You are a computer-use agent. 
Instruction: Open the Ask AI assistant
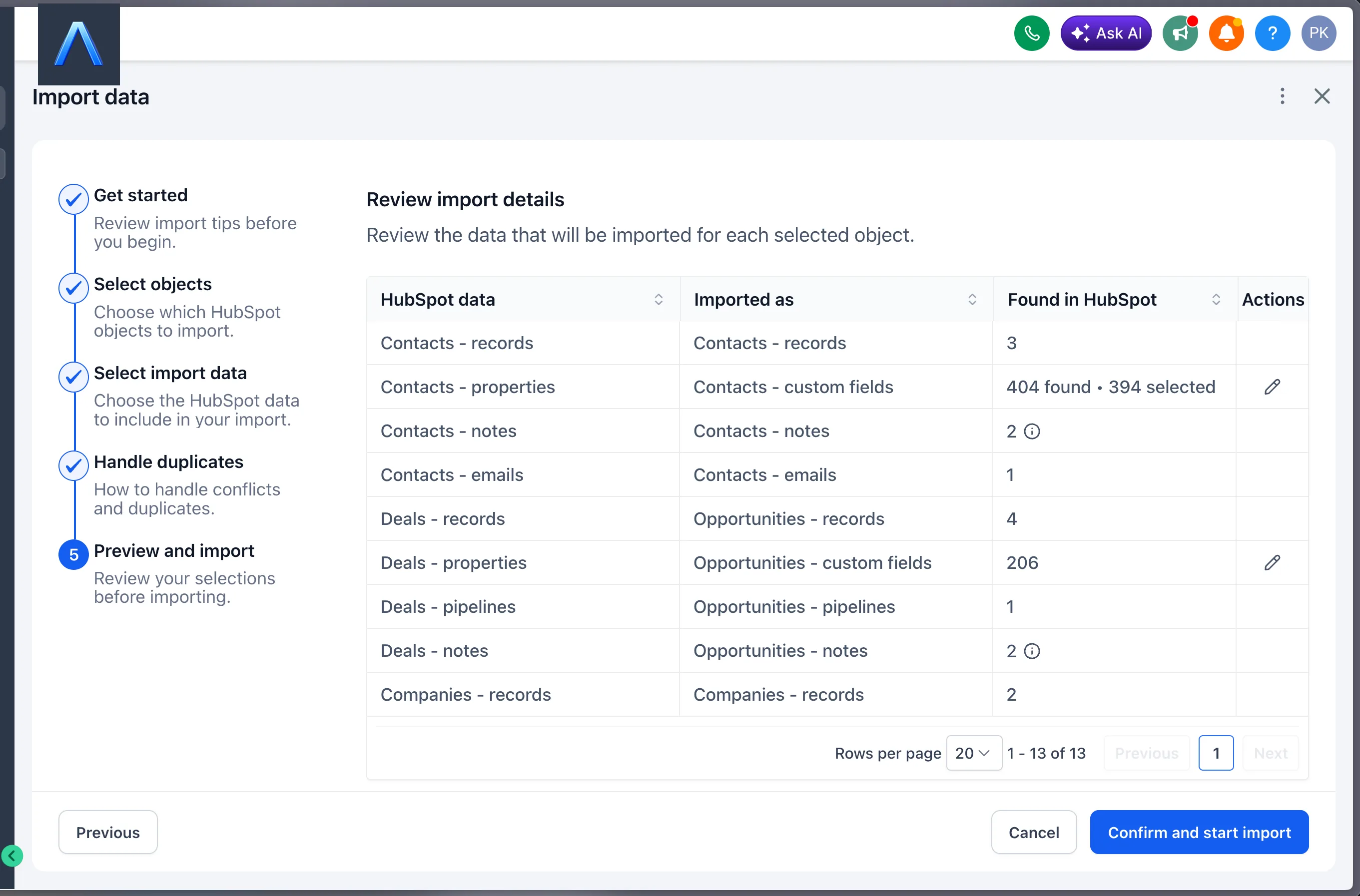(1106, 33)
